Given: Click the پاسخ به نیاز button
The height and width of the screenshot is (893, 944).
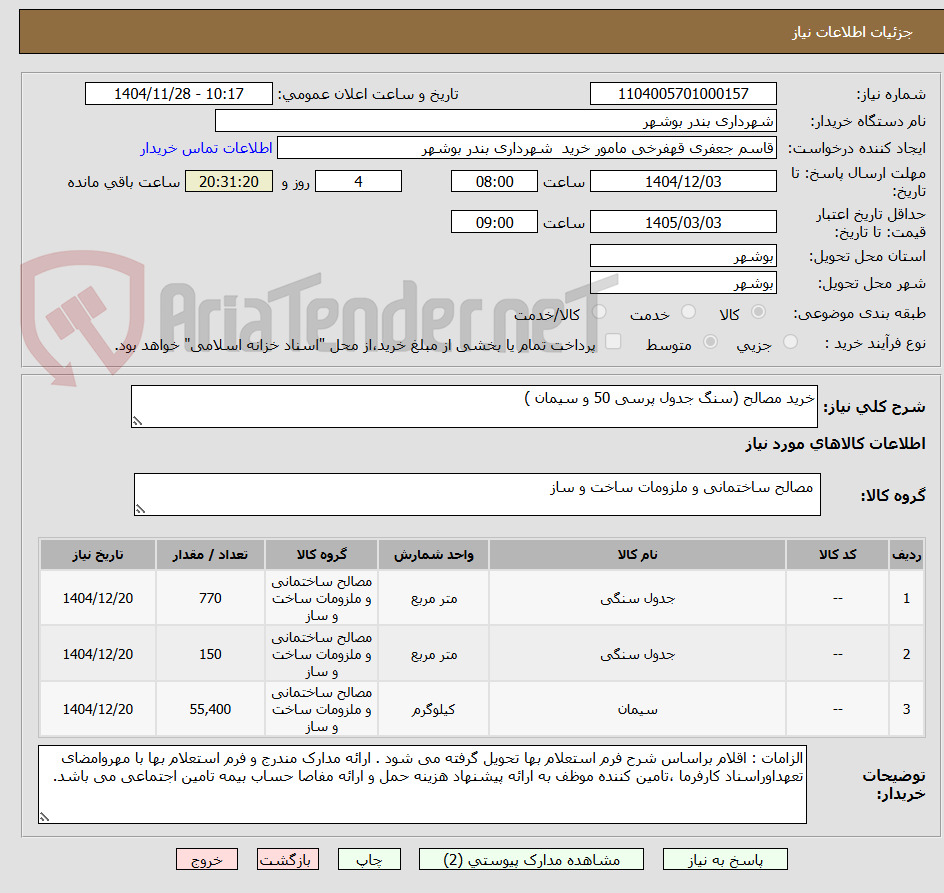Looking at the screenshot, I should [x=725, y=859].
